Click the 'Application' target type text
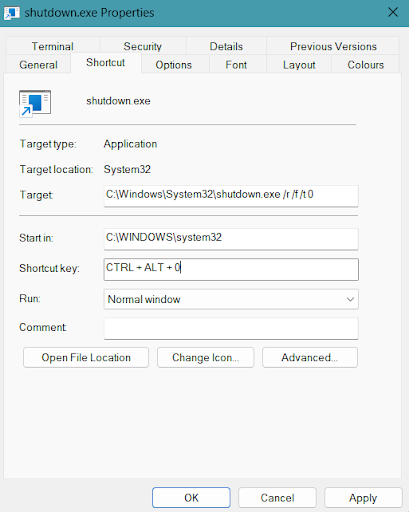This screenshot has height=512, width=409. click(x=130, y=144)
